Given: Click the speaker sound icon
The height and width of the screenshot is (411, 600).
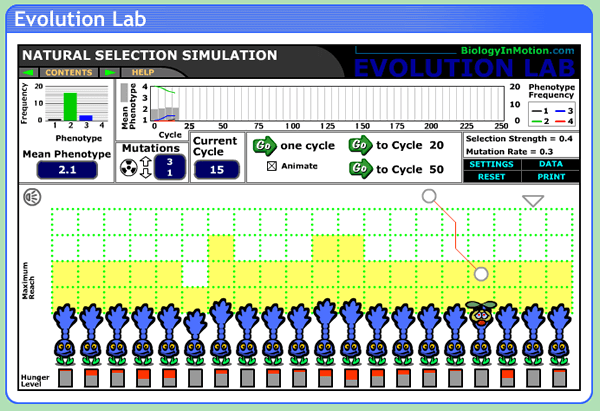Looking at the screenshot, I should 33,197.
